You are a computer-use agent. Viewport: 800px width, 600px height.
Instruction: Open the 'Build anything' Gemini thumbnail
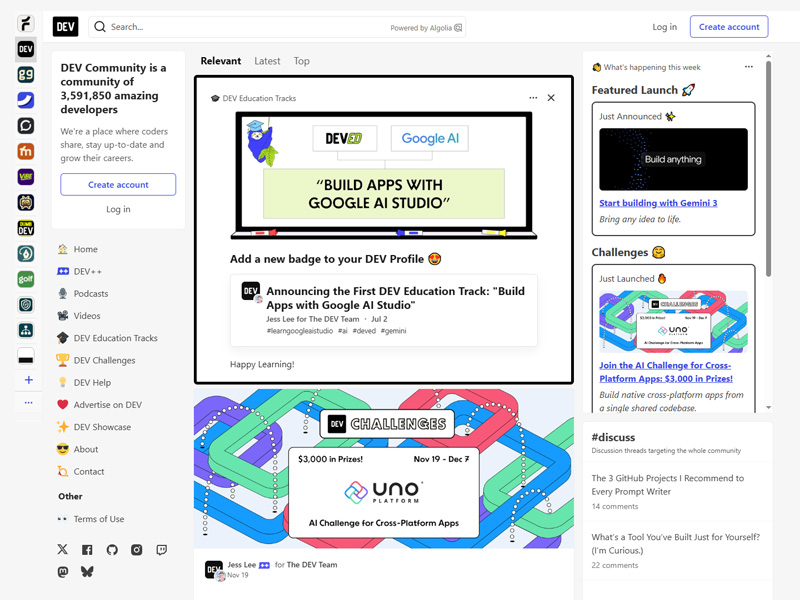pos(673,159)
